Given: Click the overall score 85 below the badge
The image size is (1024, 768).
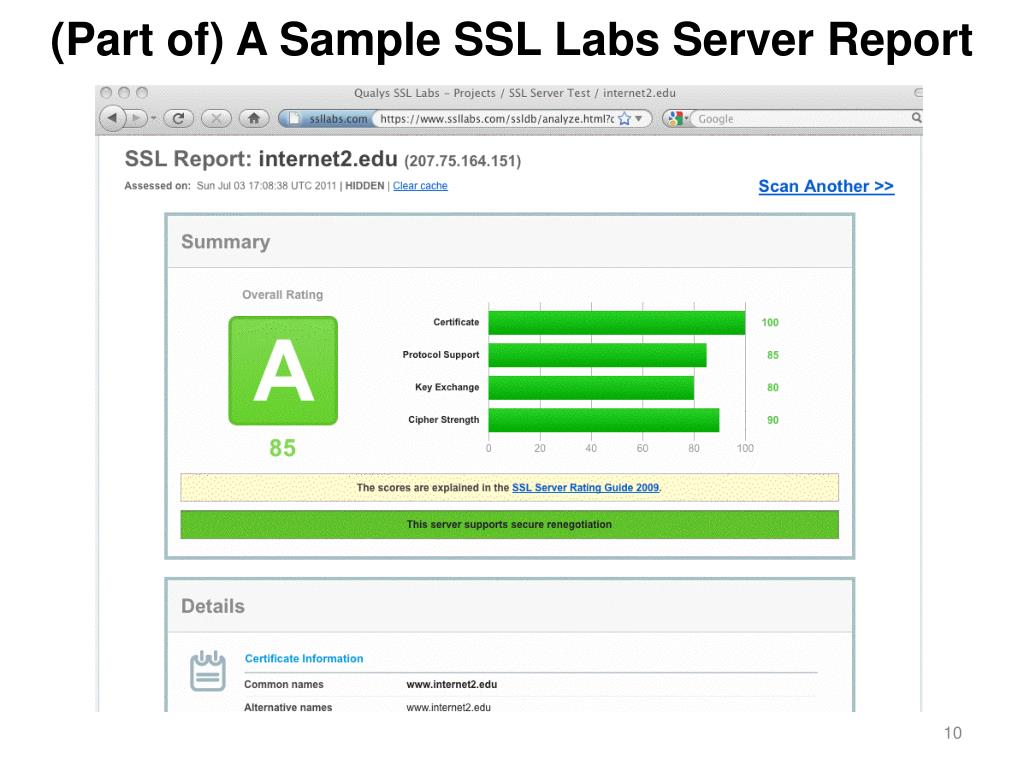Looking at the screenshot, I should point(283,448).
